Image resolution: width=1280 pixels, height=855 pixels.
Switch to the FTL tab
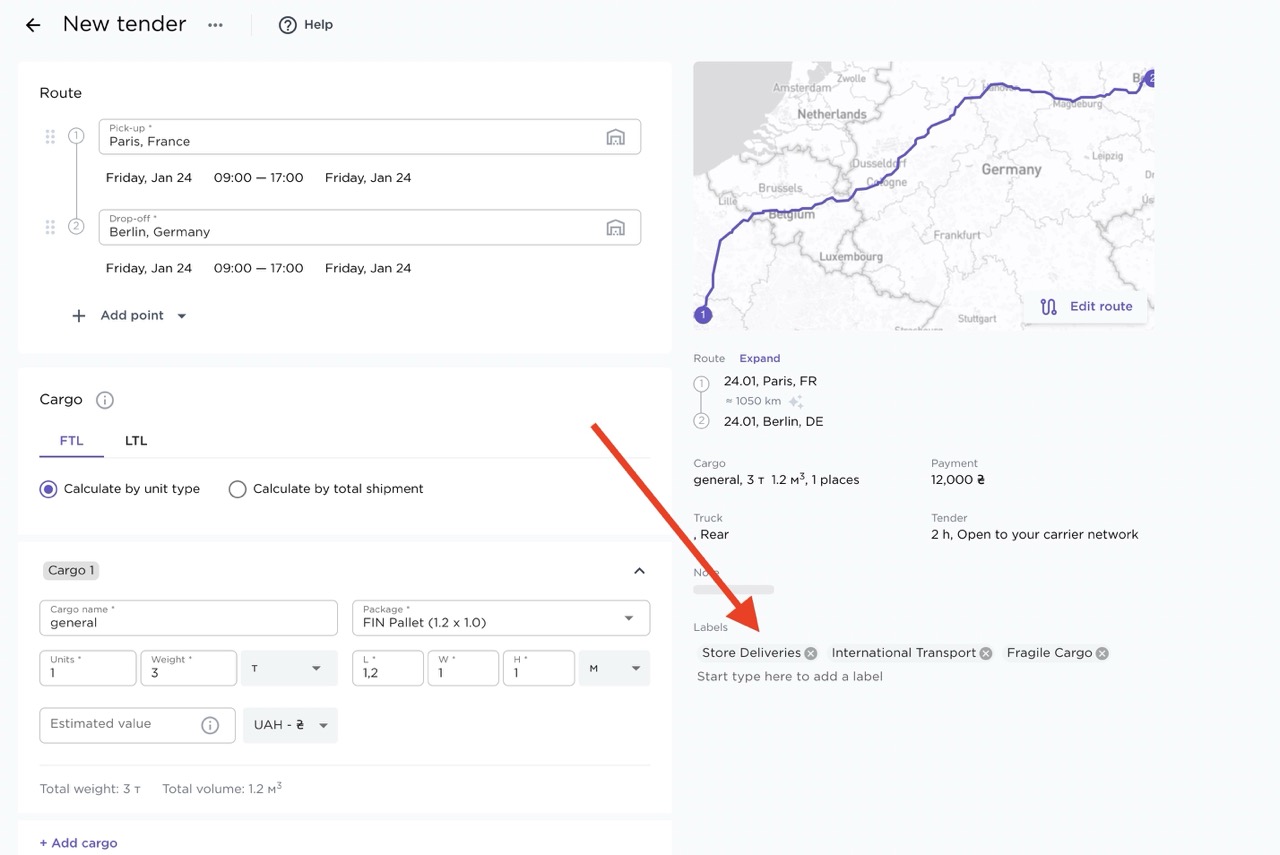pyautogui.click(x=72, y=441)
